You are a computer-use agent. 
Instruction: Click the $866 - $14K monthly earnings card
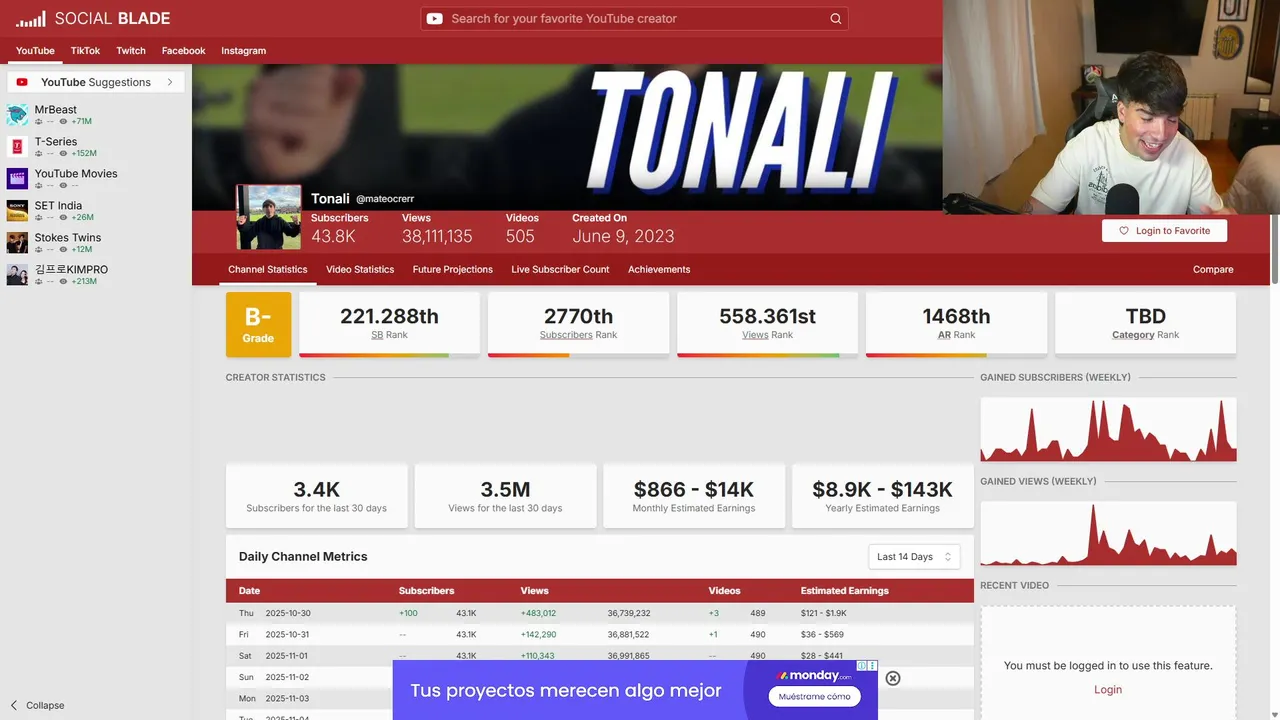pyautogui.click(x=694, y=496)
